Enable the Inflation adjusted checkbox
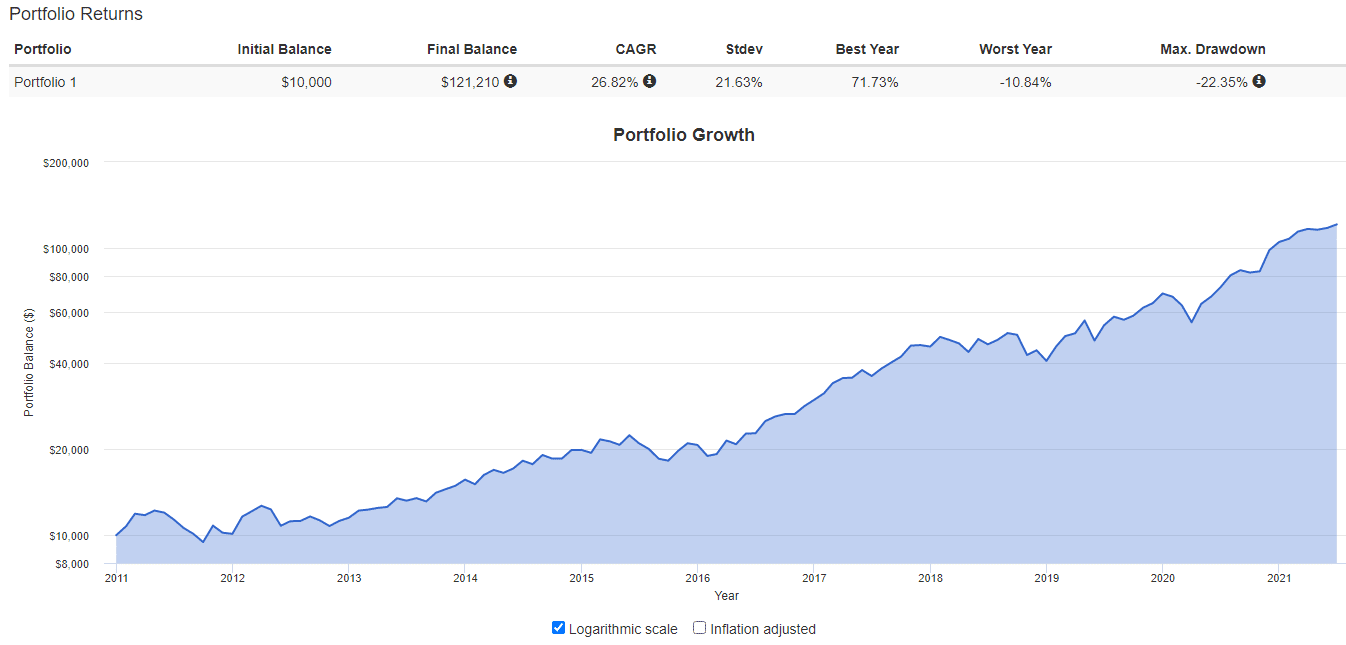The width and height of the screenshot is (1346, 645). (x=700, y=628)
